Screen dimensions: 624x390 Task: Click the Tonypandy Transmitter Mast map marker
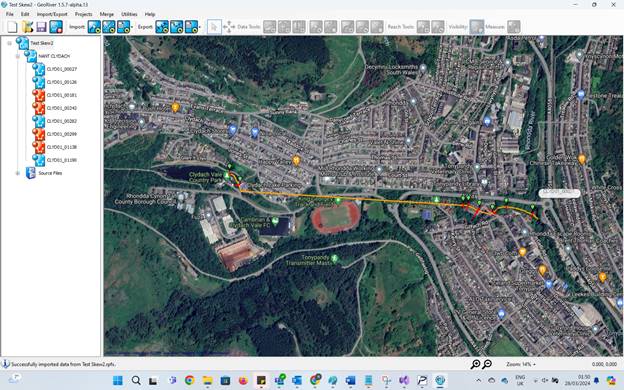pos(335,259)
